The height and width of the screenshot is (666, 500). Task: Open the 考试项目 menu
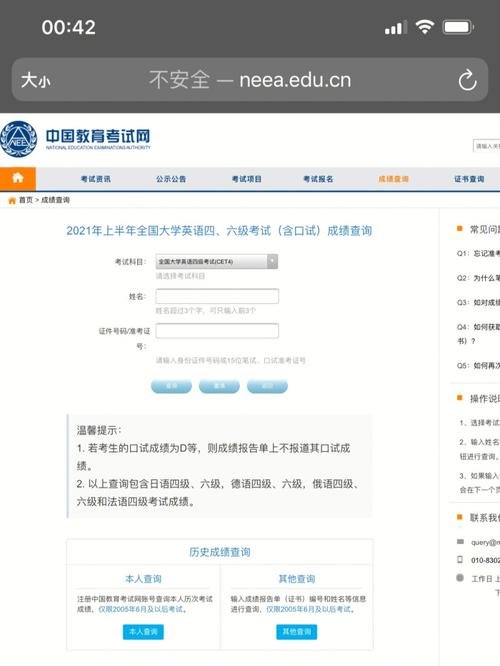coord(246,179)
